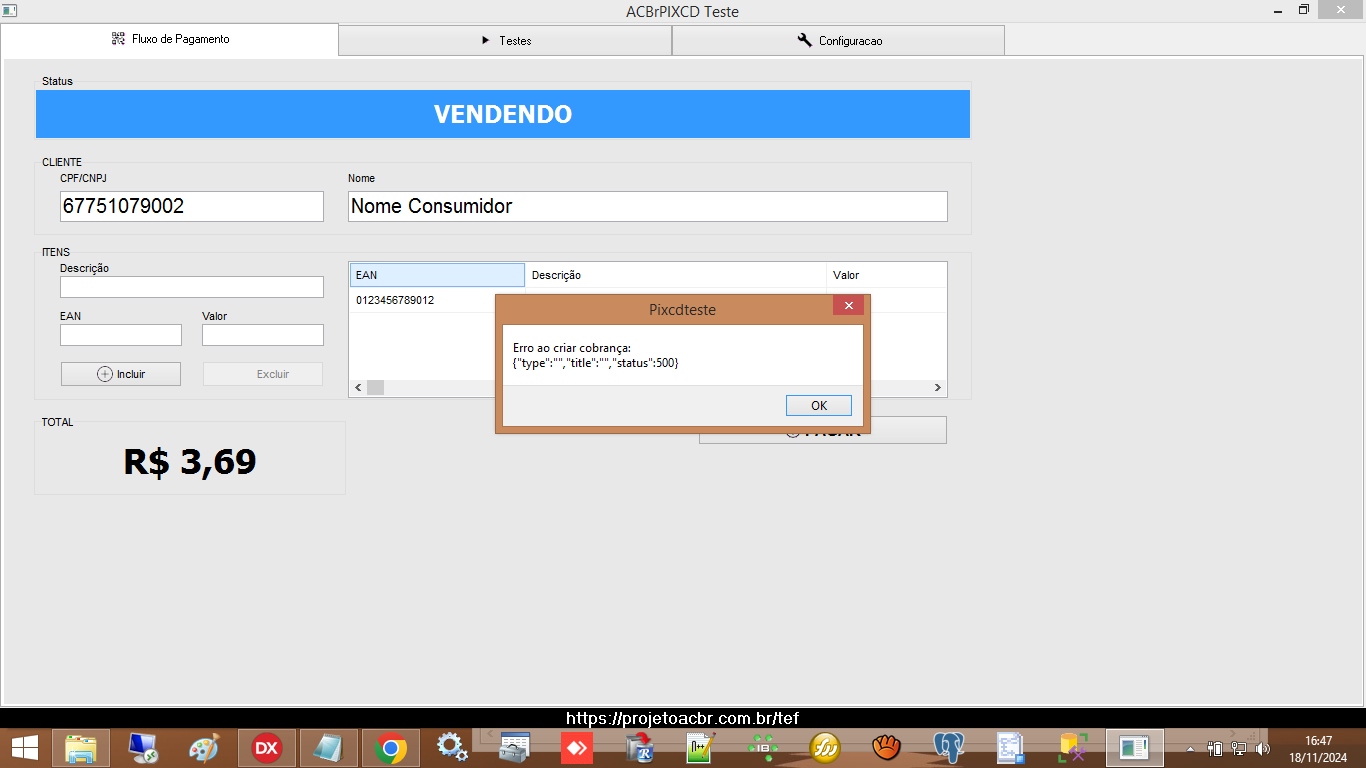This screenshot has width=1366, height=768.
Task: Open the red DX taskbar icon
Action: tap(266, 747)
